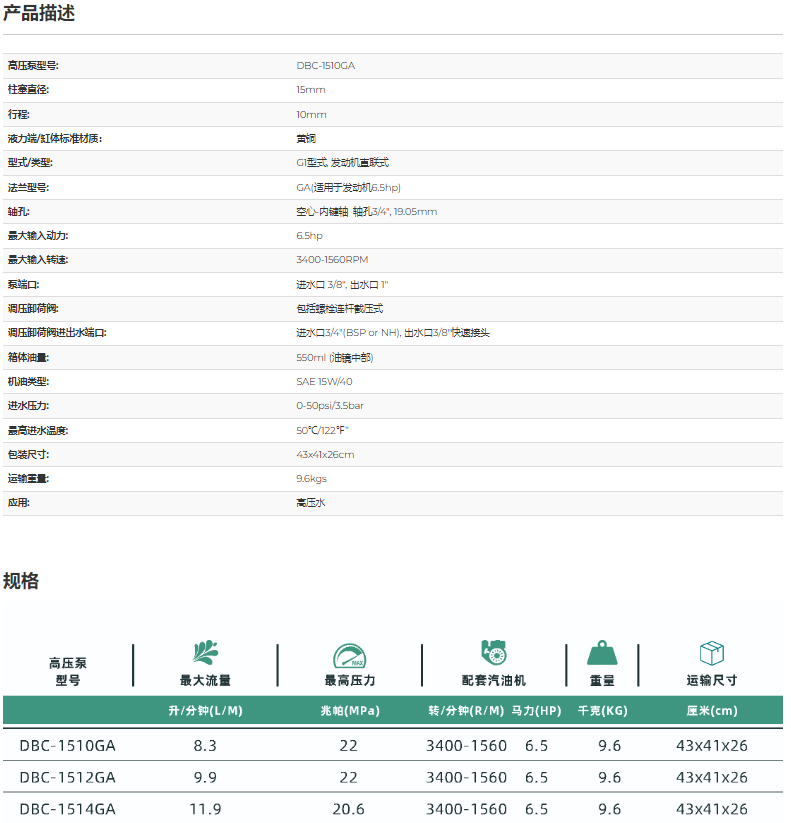This screenshot has height=823, width=791.
Task: Click the 马力(HP) column header
Action: [536, 711]
